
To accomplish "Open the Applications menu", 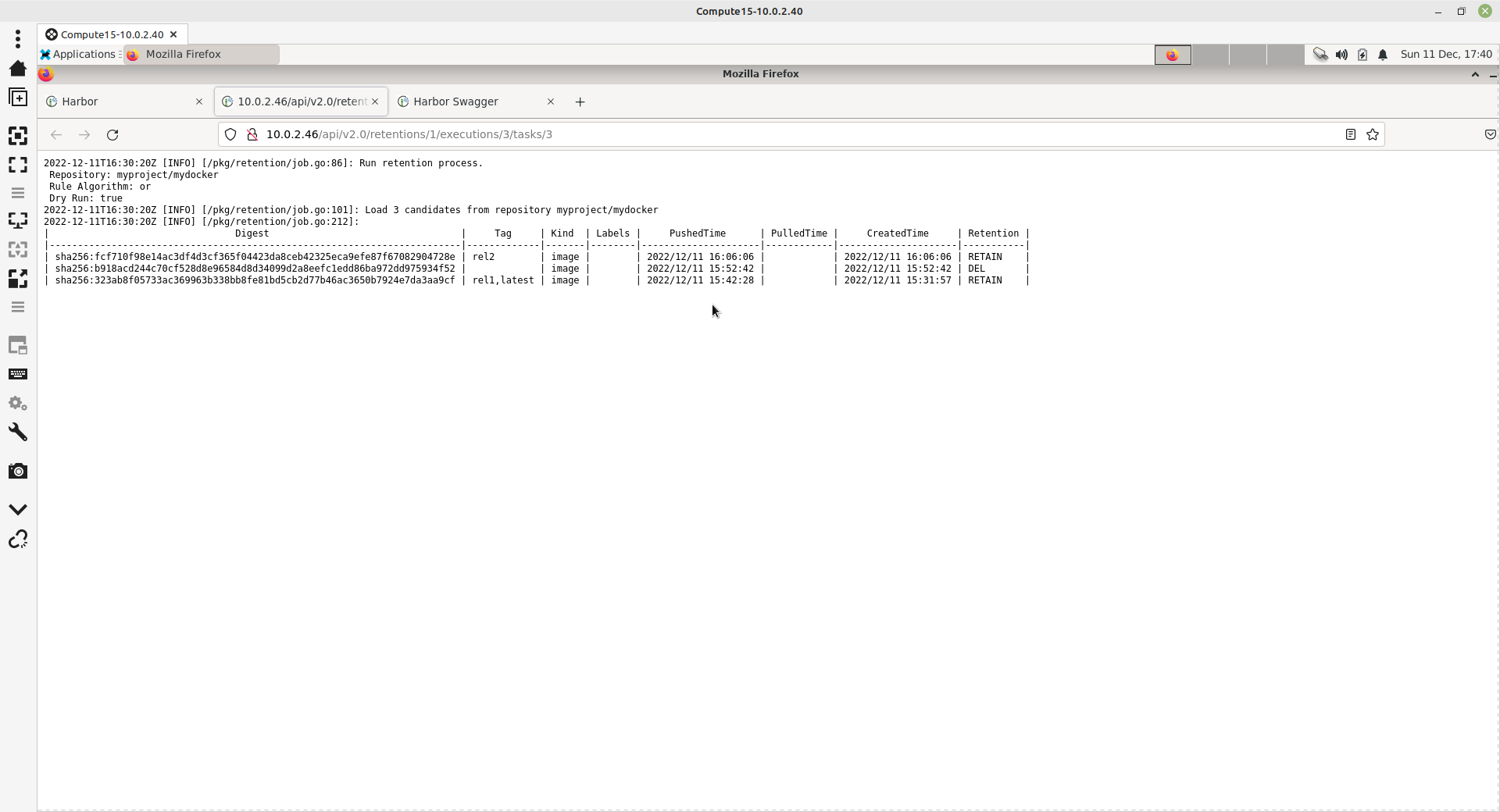I will (80, 54).
